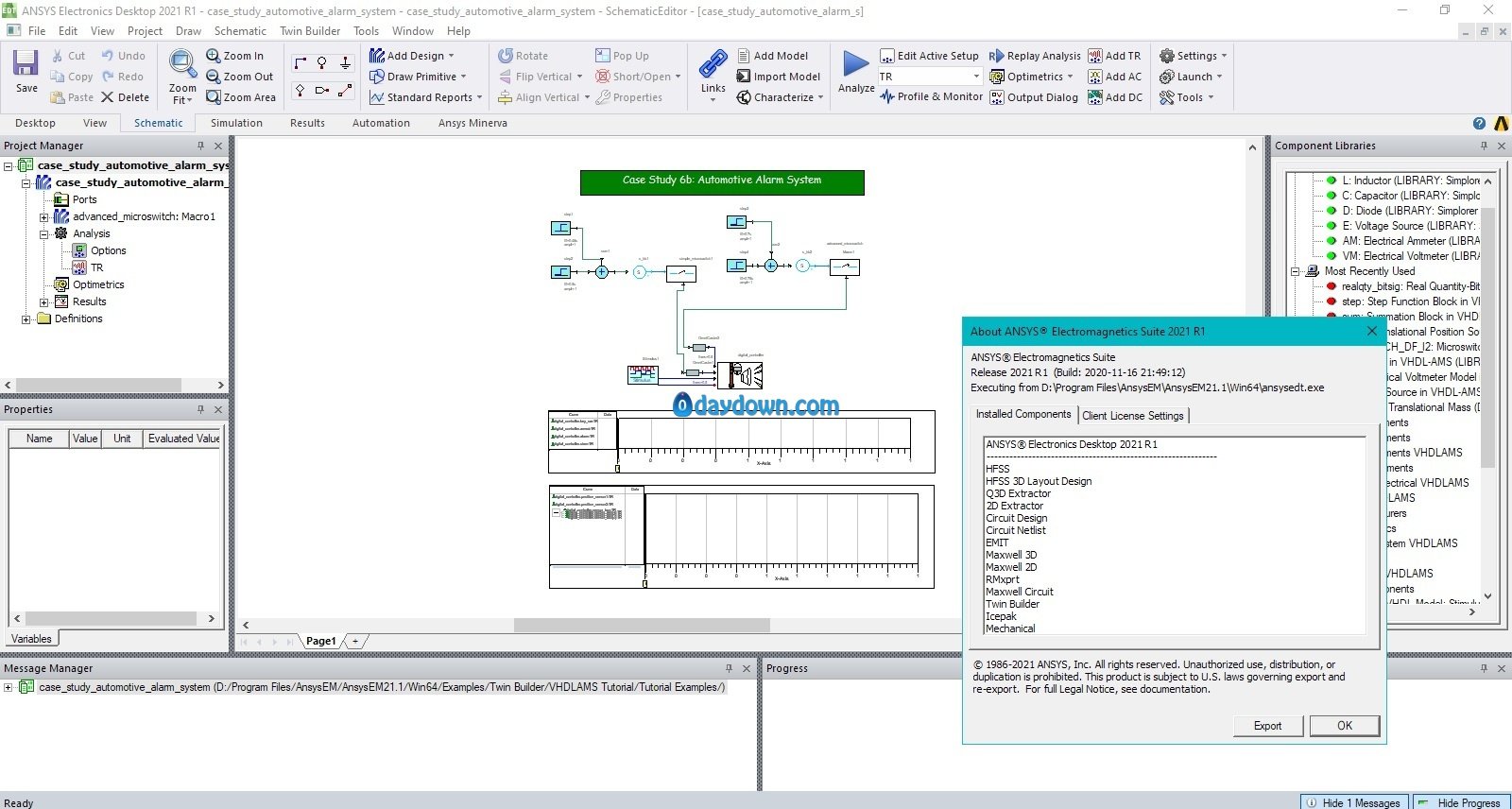Screen dimensions: 1512x809
Task: Open Output Dialog
Action: click(x=1034, y=97)
